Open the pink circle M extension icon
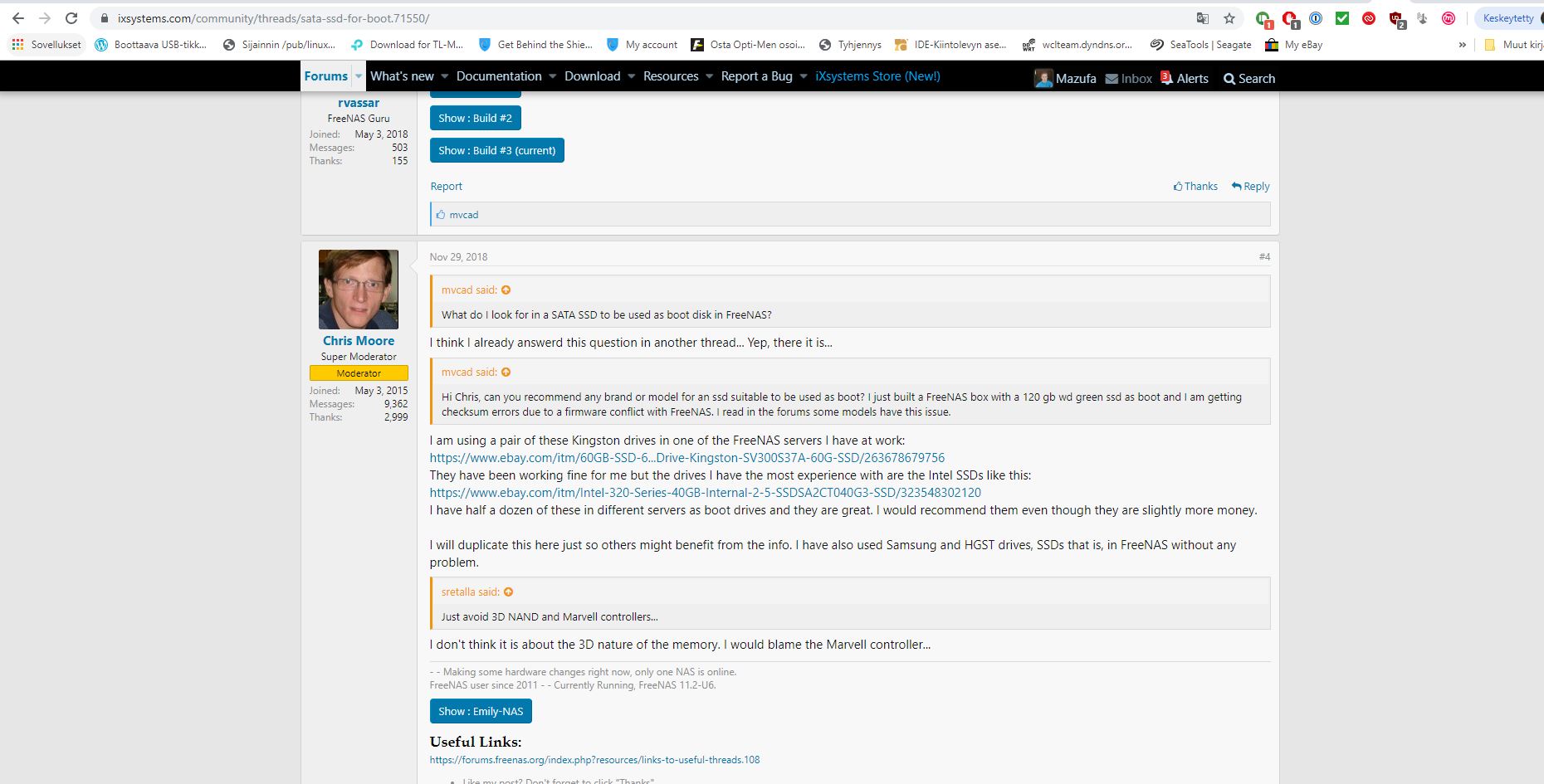 [x=1449, y=18]
